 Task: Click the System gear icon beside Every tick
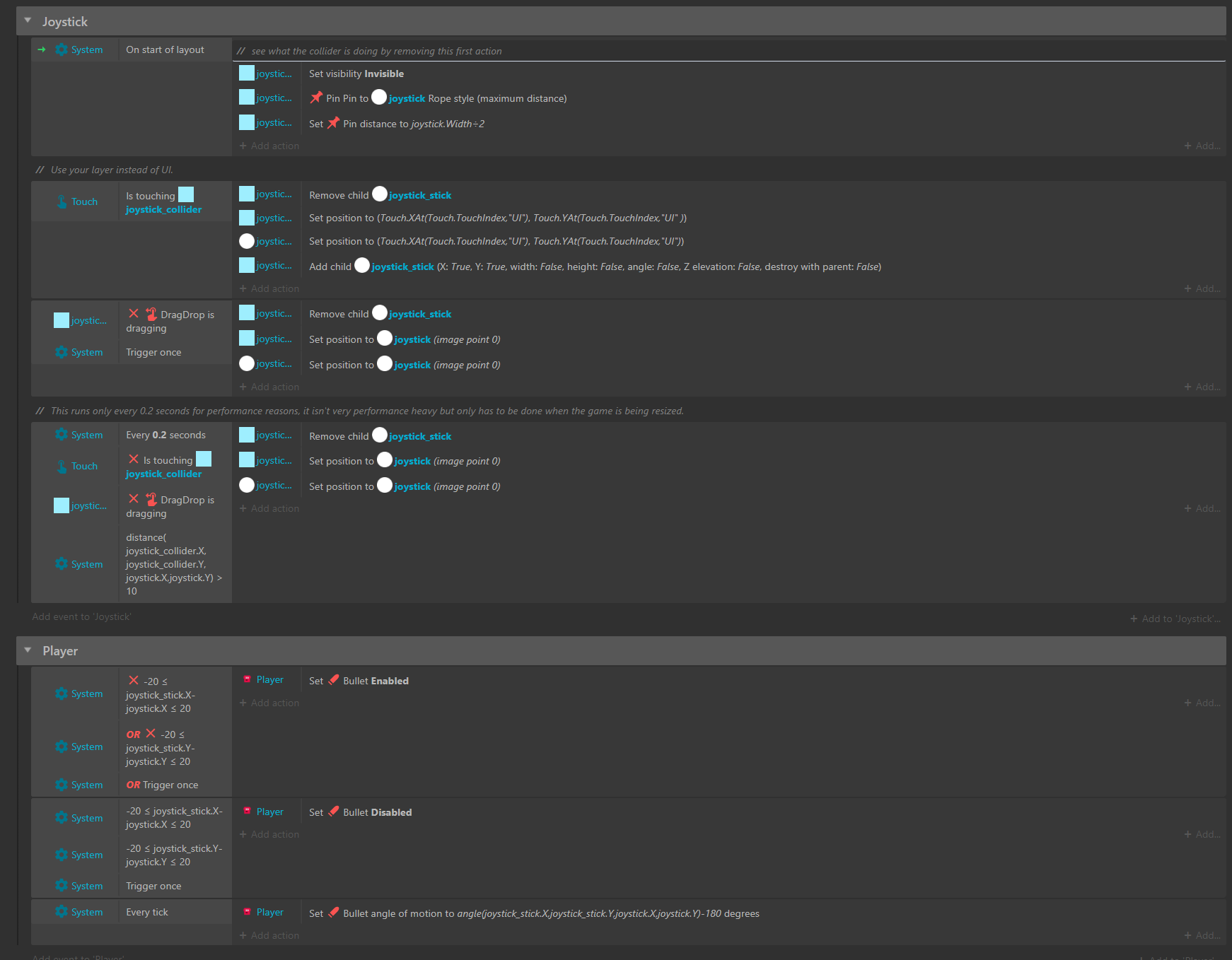62,912
